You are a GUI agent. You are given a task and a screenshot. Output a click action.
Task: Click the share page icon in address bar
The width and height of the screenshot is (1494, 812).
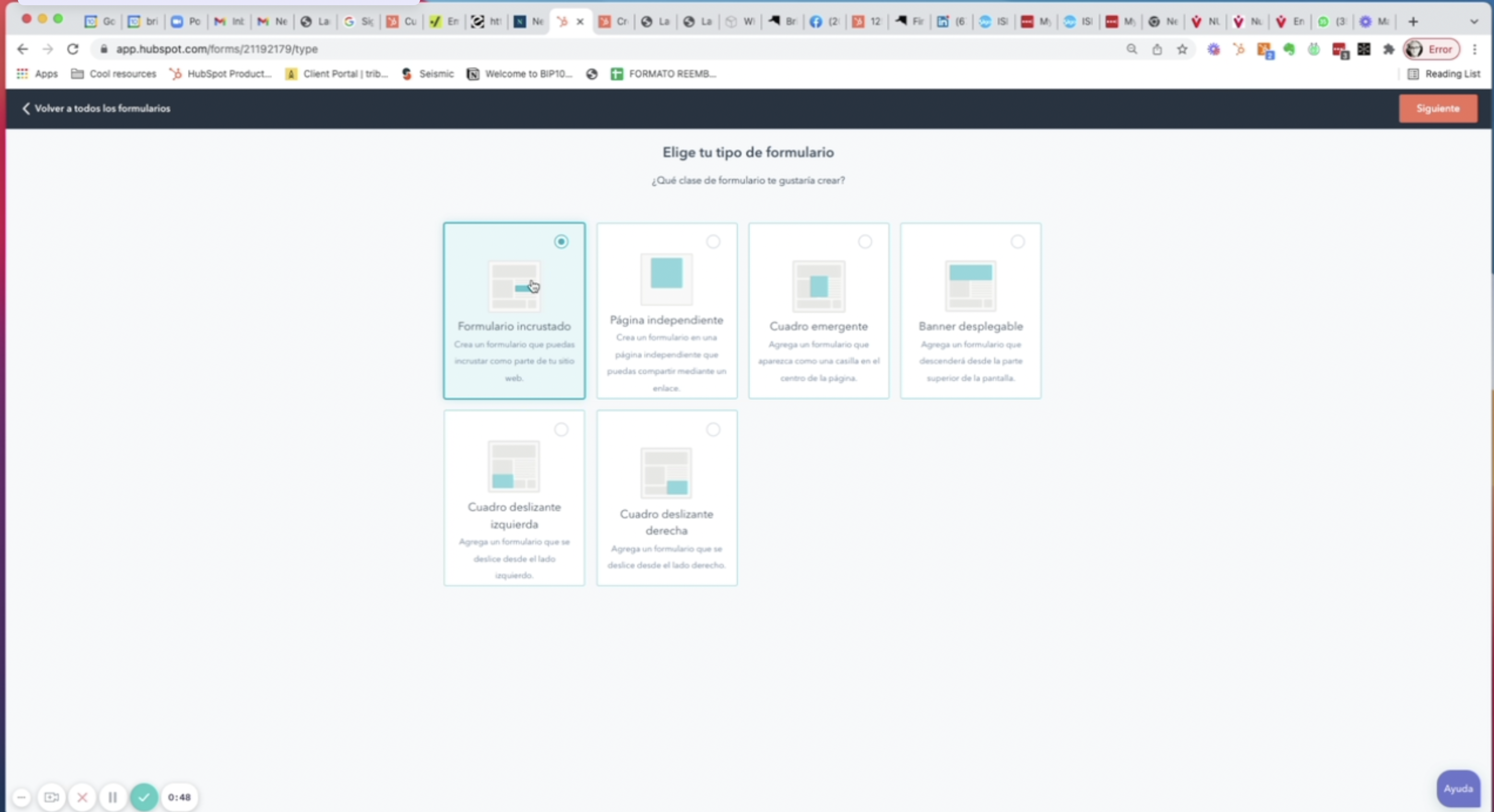click(1157, 49)
